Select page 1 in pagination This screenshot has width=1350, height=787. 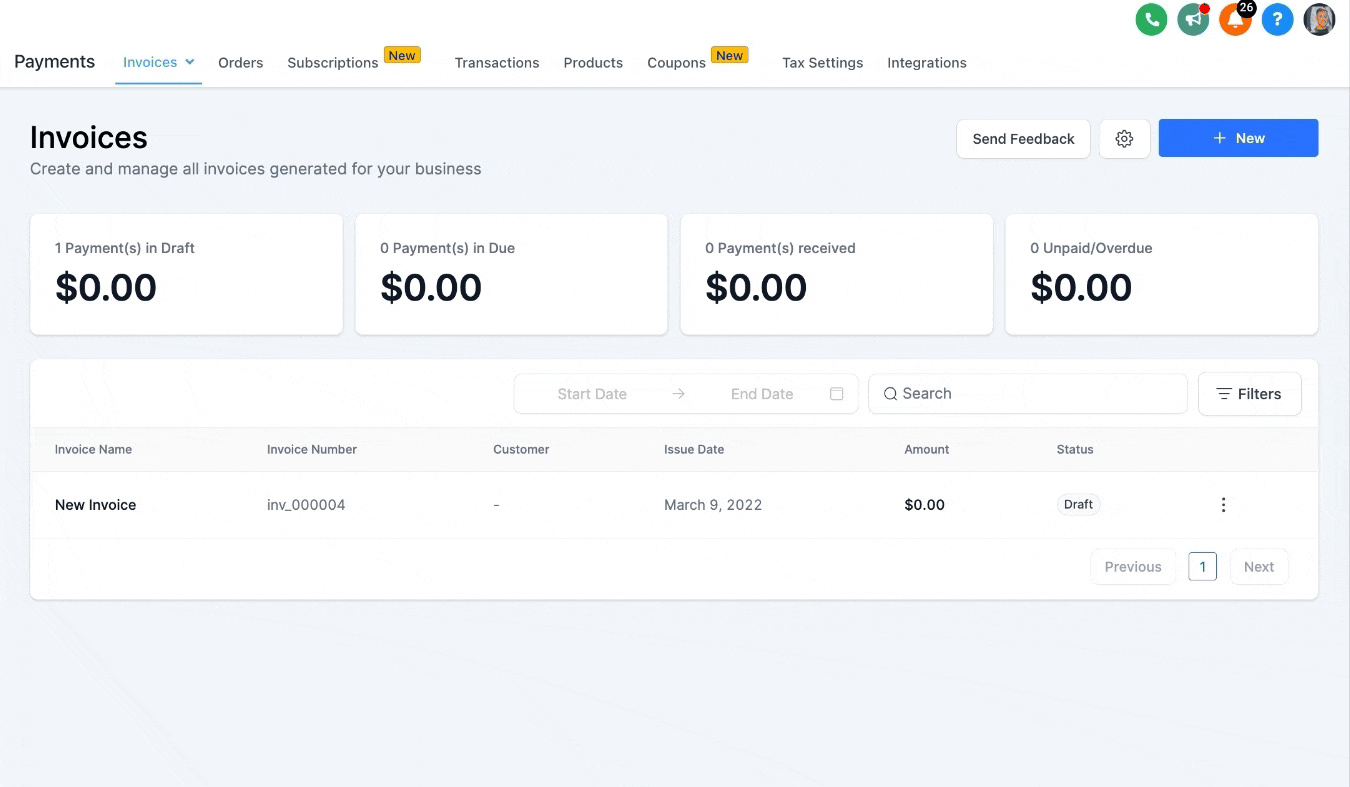pyautogui.click(x=1202, y=566)
